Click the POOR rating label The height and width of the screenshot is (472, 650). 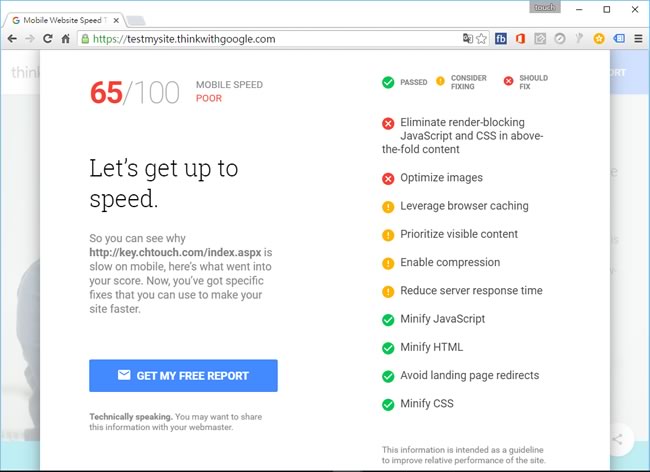pyautogui.click(x=209, y=98)
